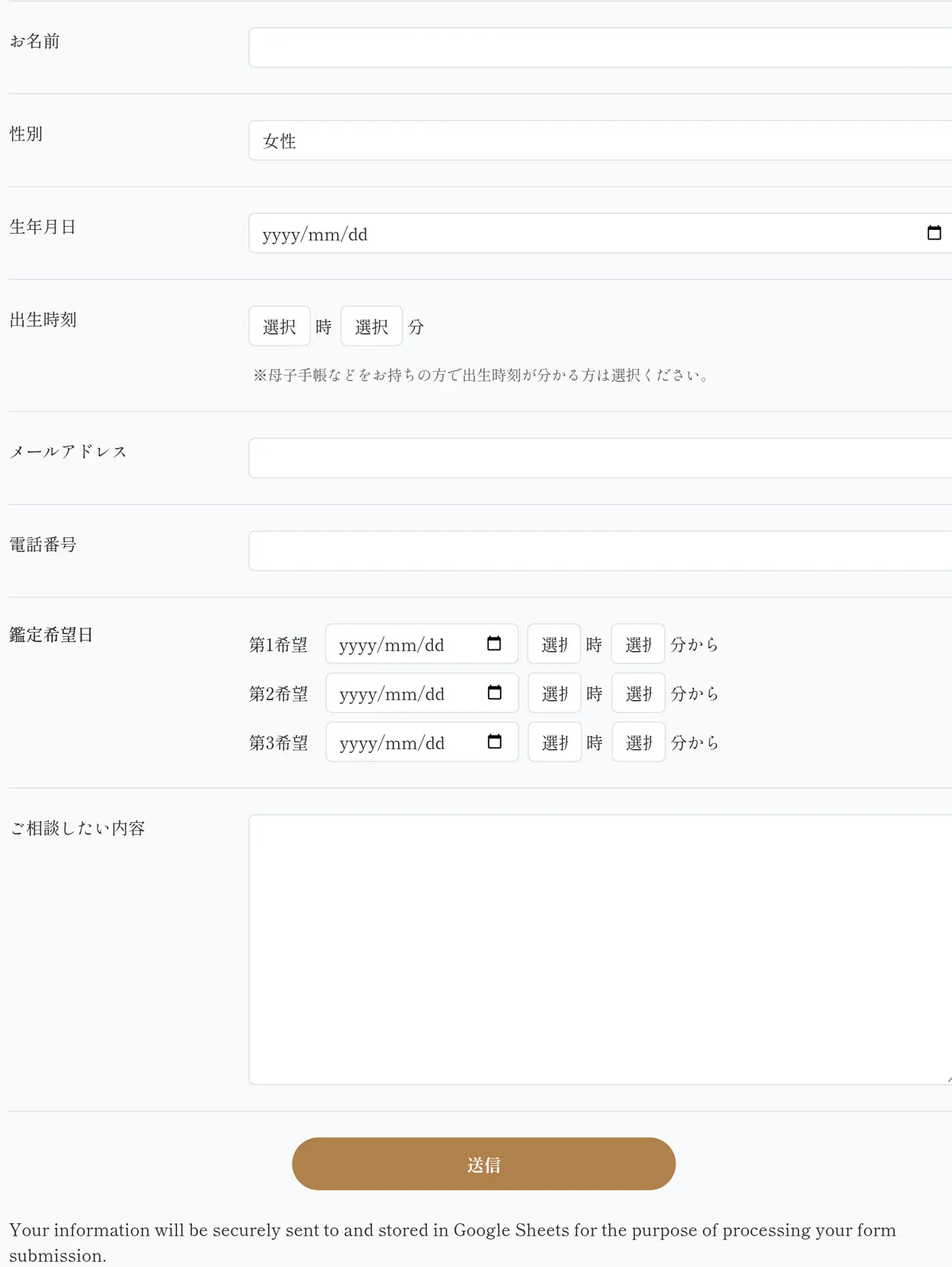952x1267 pixels.
Task: Open 出生時刻 hour 選択 dropdown
Action: [280, 326]
